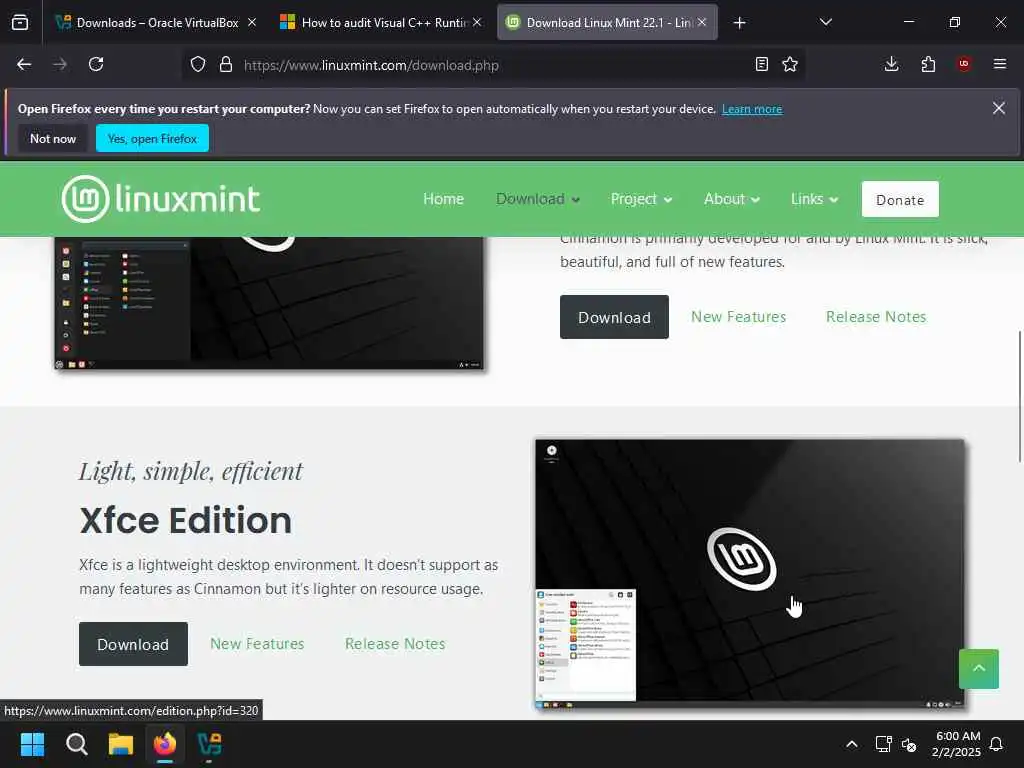Switch to How to audit Visual C++ tab
This screenshot has width=1024, height=768.
[x=382, y=22]
